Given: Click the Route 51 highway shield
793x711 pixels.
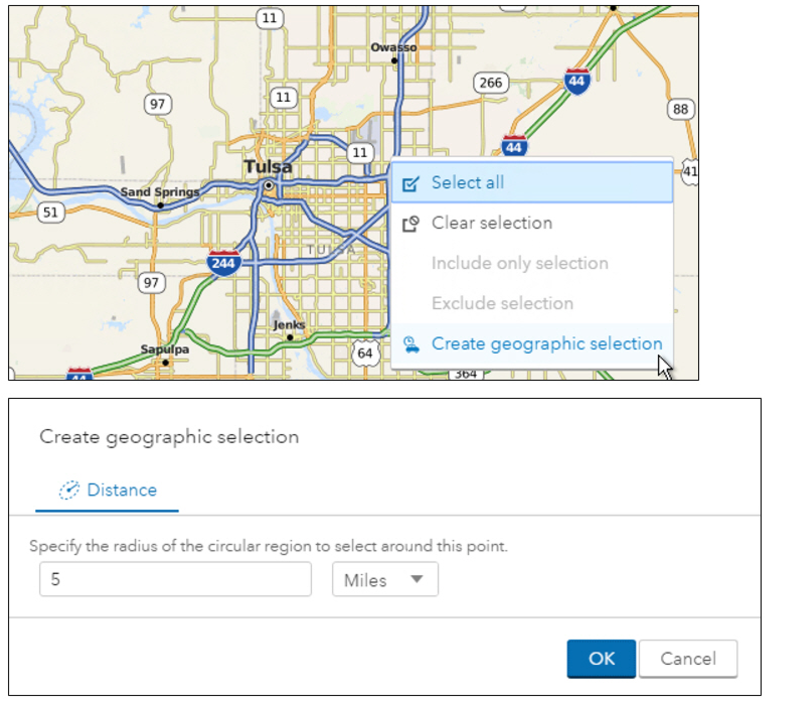Looking at the screenshot, I should (51, 212).
